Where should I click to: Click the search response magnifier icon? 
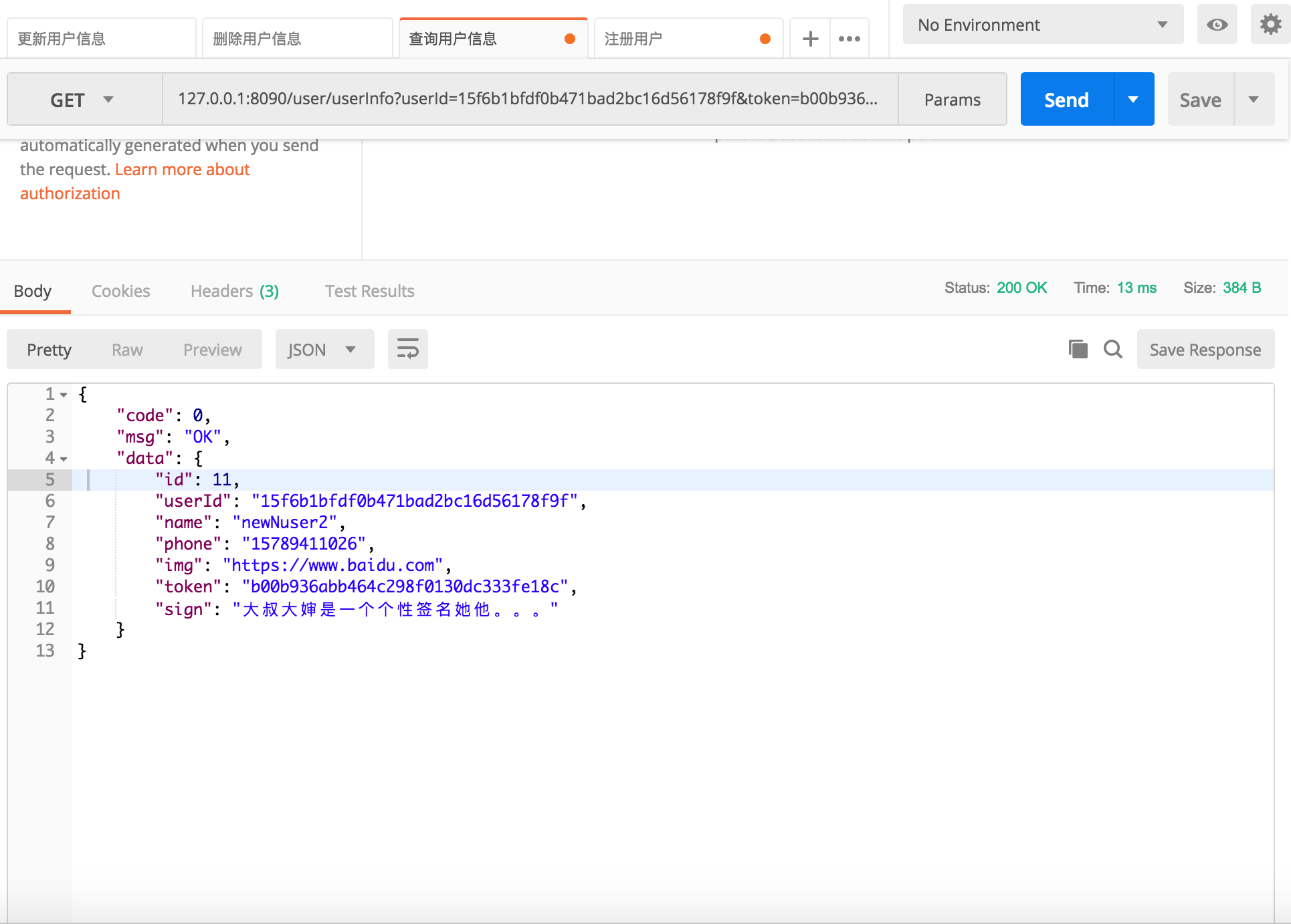[1112, 349]
